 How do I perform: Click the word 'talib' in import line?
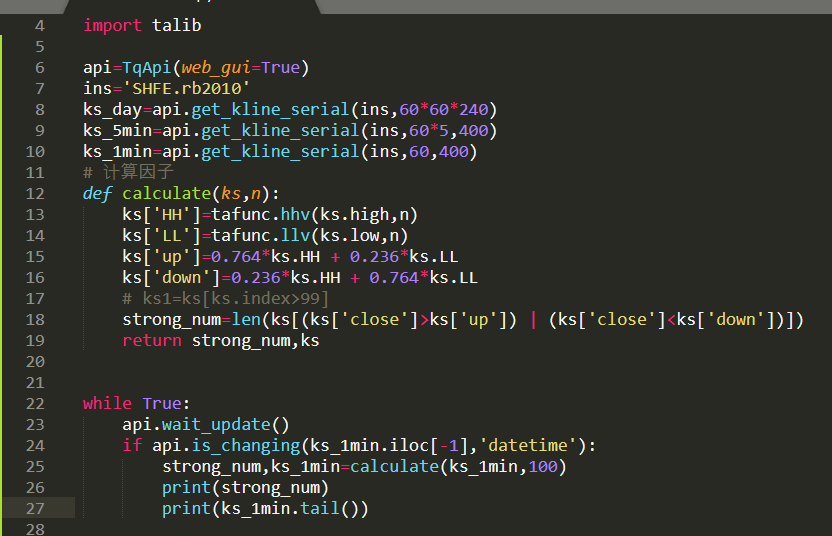[x=177, y=25]
